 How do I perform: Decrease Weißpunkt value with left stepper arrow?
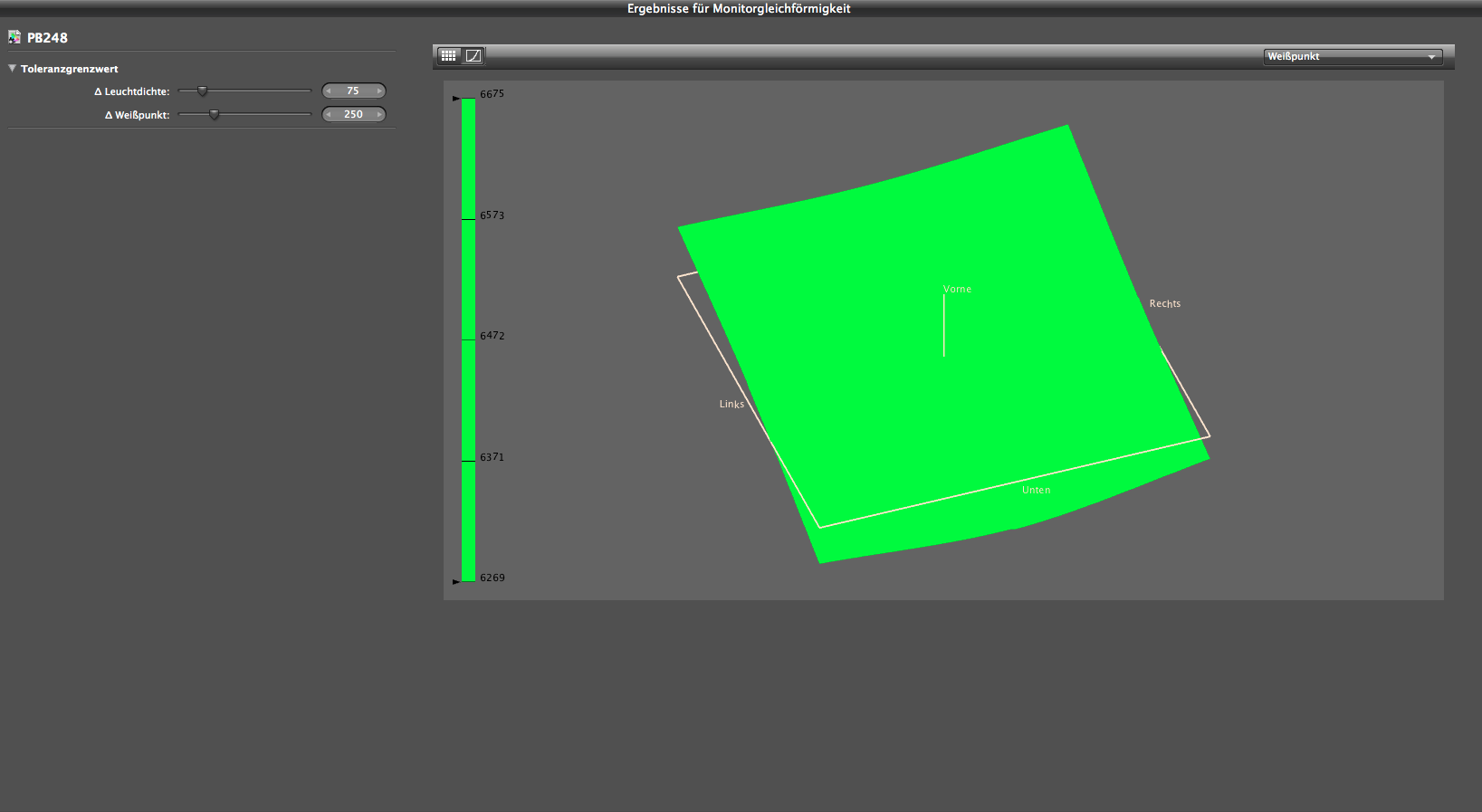329,115
